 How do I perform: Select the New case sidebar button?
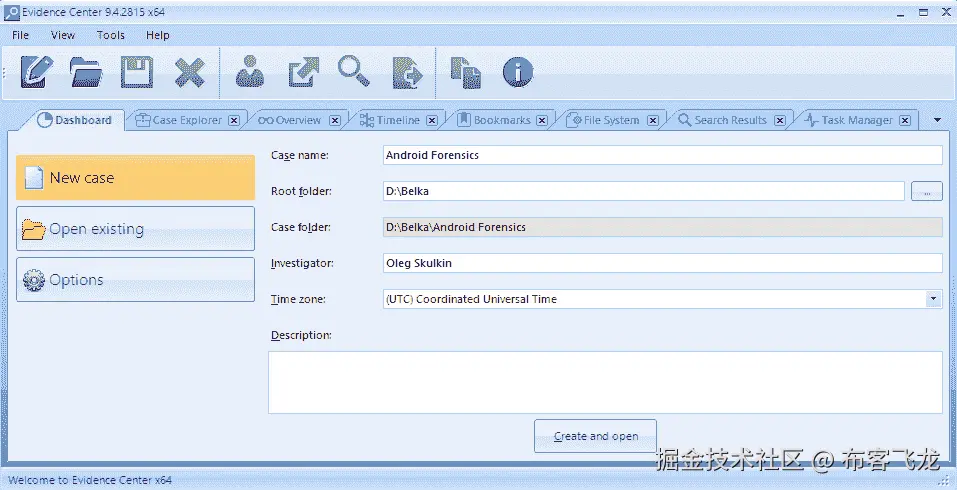[x=135, y=178]
